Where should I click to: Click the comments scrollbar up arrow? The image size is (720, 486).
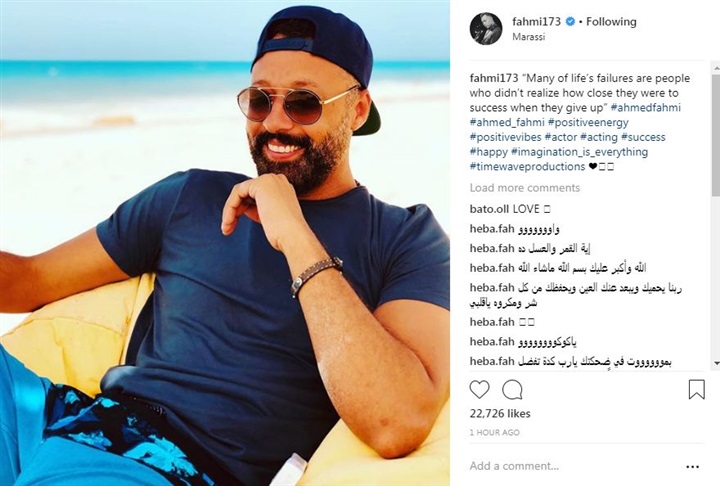716,68
